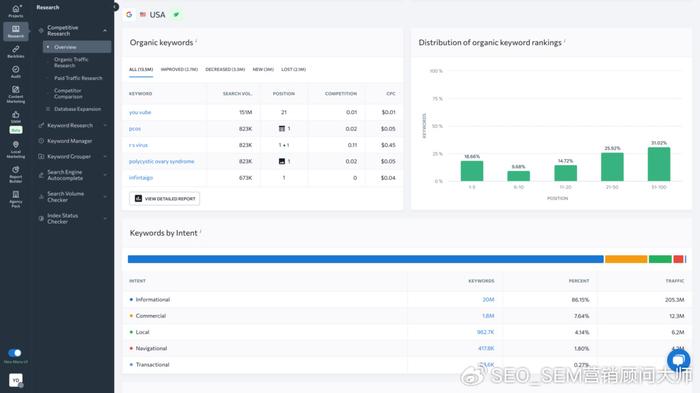This screenshot has width=700, height=393.
Task: Open the Report Builder icon
Action: tap(16, 170)
